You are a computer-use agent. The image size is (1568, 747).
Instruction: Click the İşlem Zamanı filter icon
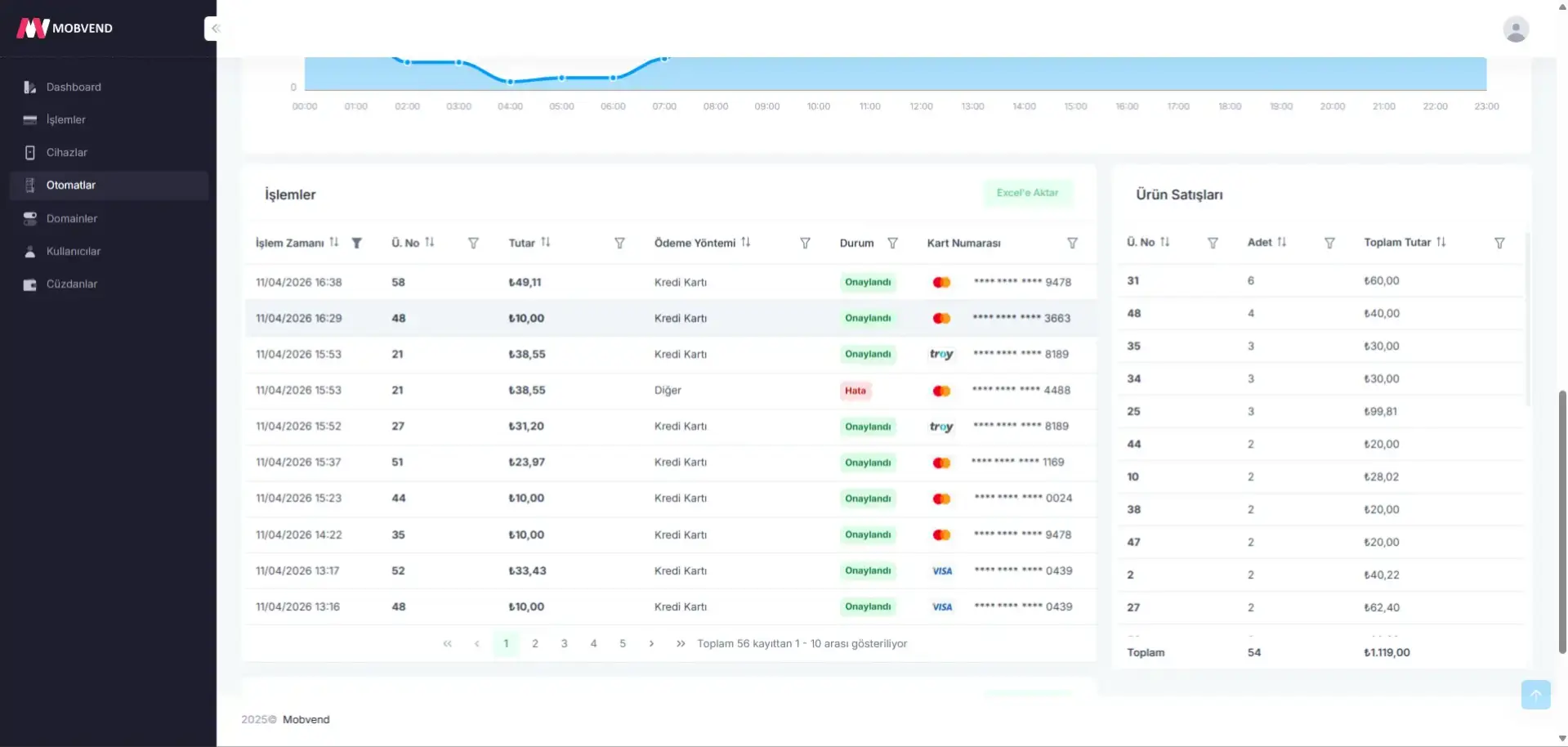click(x=357, y=244)
